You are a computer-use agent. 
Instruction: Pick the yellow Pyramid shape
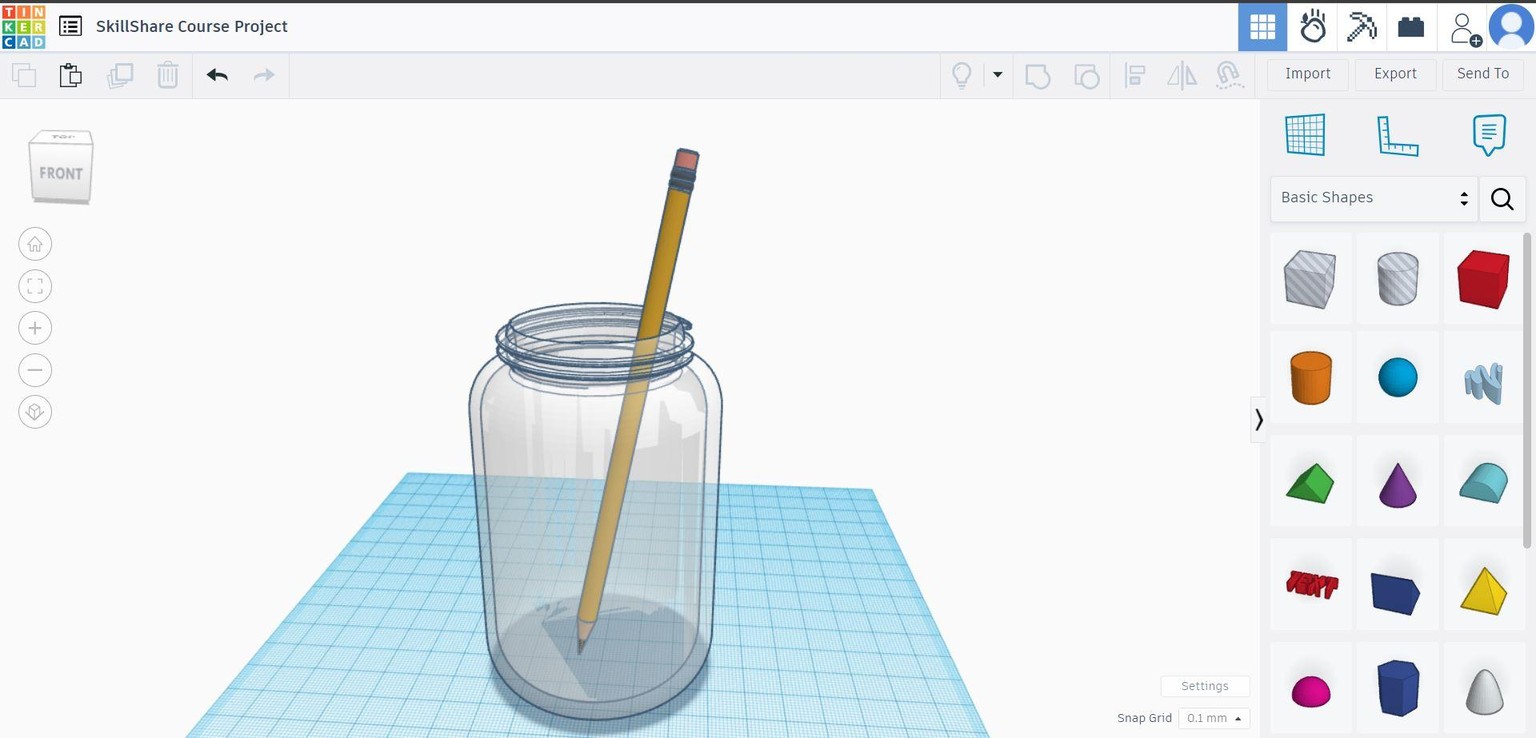[x=1483, y=590]
